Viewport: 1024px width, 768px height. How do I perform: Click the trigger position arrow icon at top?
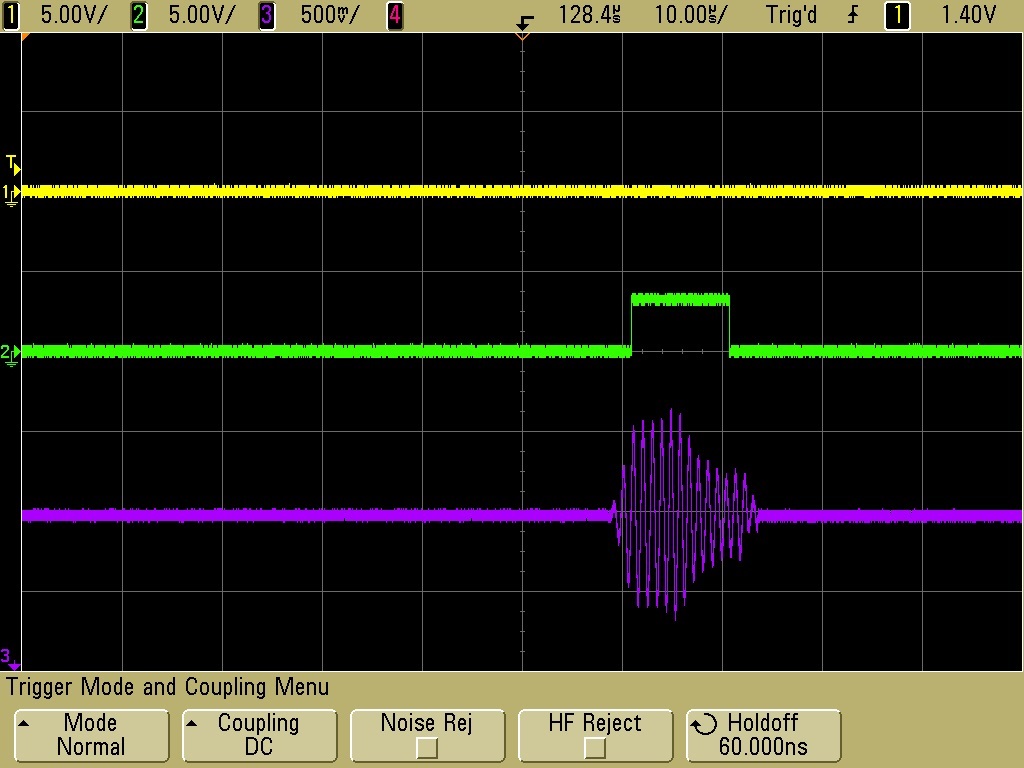pos(524,22)
